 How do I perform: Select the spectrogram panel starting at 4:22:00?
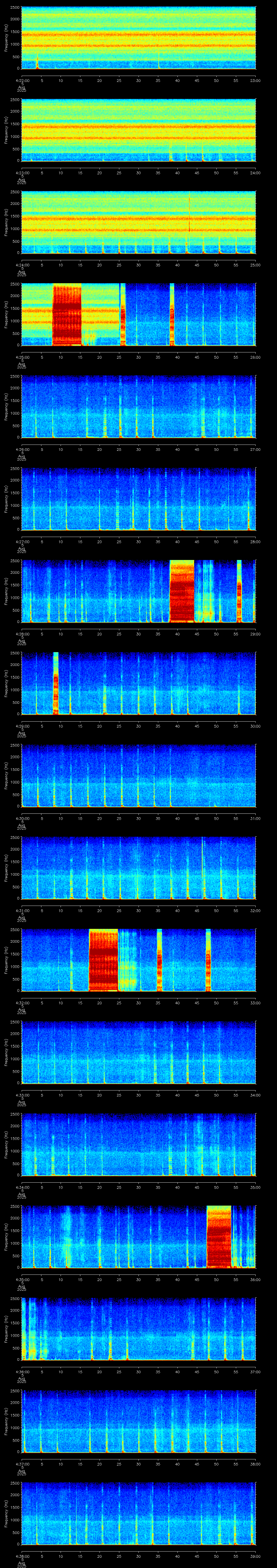tap(139, 38)
